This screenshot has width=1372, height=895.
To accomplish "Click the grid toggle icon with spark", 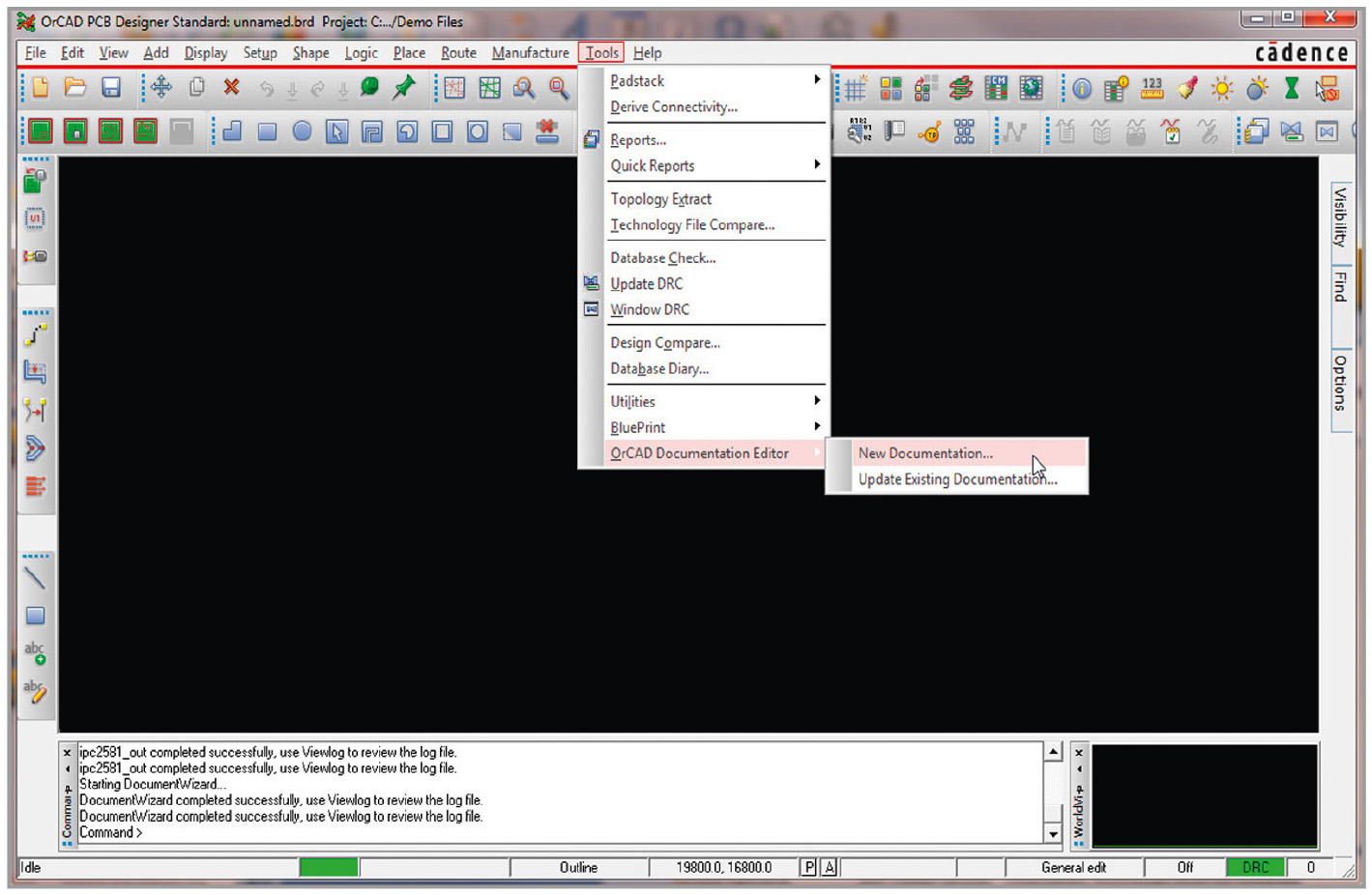I will (x=856, y=89).
